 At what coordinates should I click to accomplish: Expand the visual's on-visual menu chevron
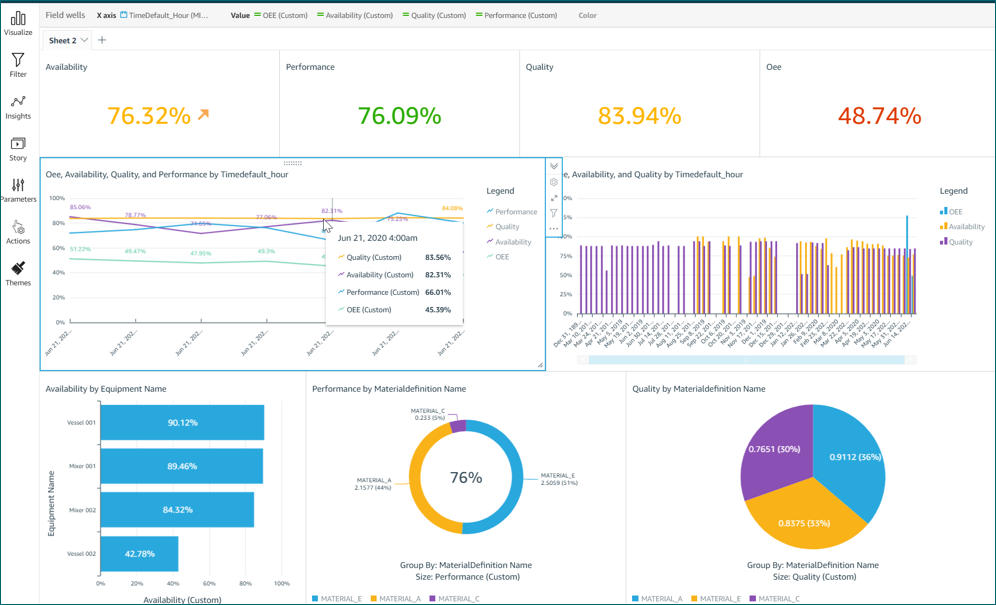click(x=554, y=166)
